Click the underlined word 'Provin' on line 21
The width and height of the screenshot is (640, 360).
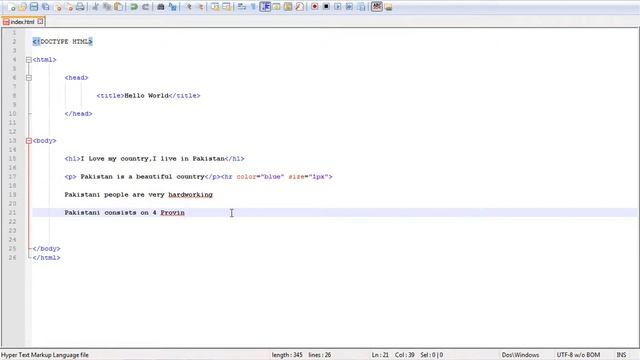pyautogui.click(x=172, y=213)
